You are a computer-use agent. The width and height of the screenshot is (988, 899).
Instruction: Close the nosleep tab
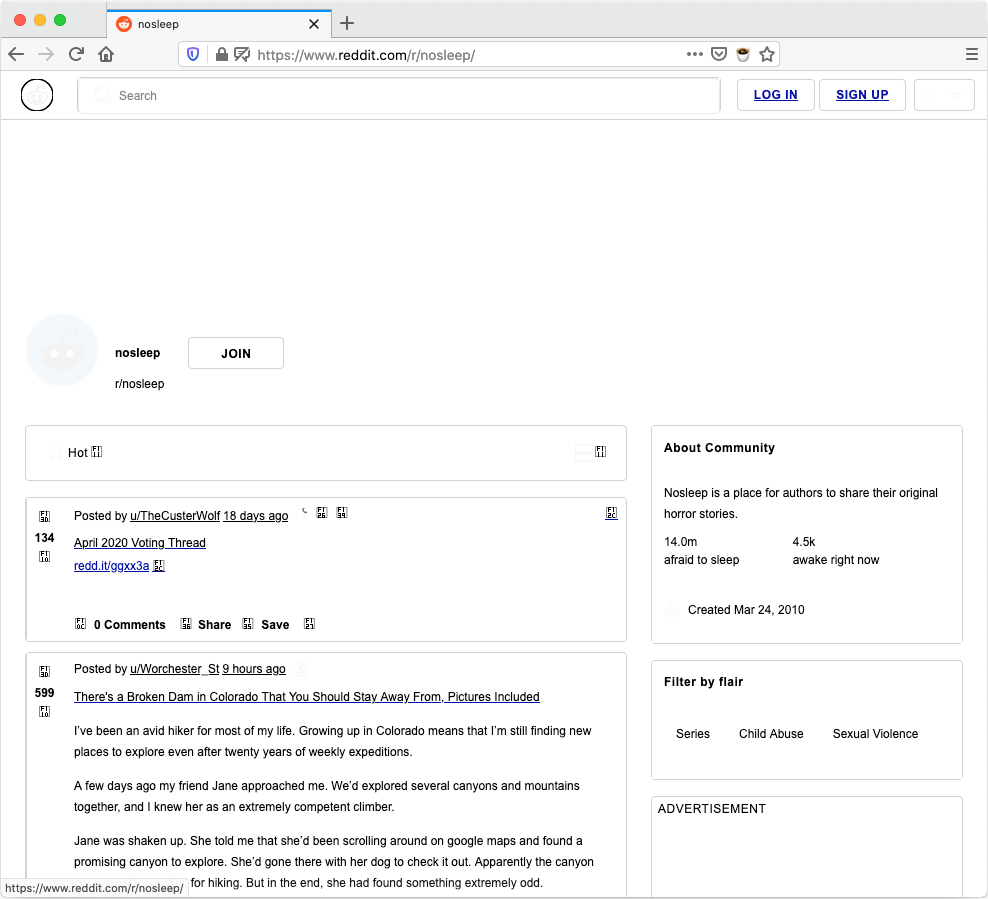314,24
